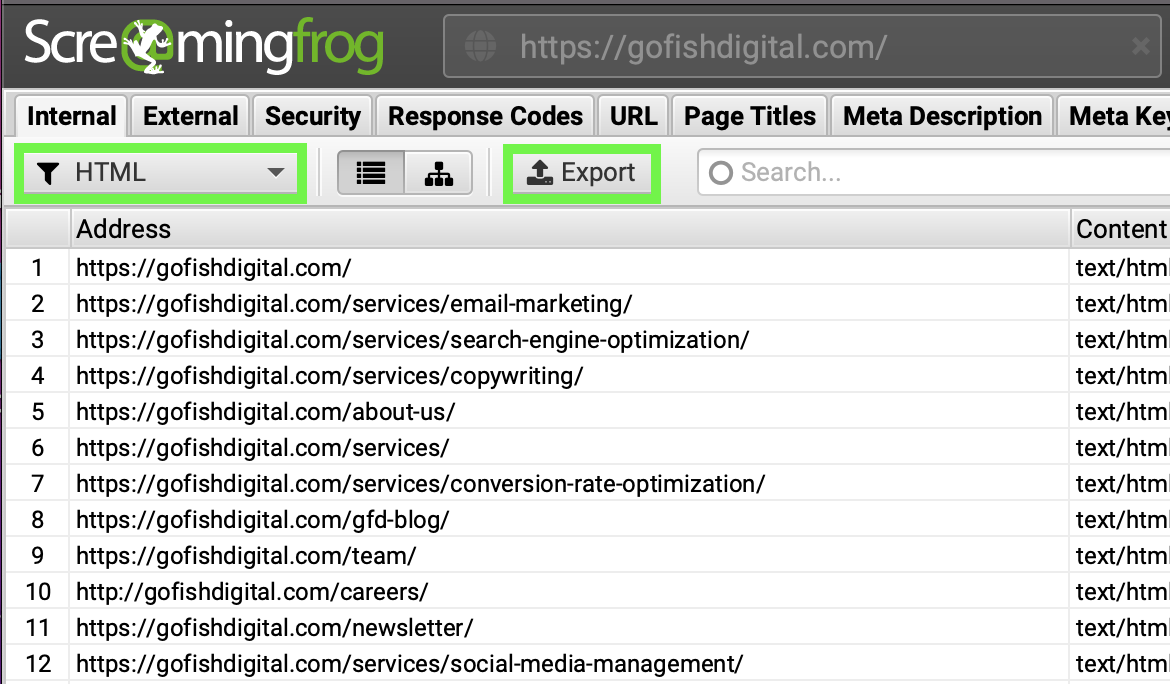The width and height of the screenshot is (1170, 684).
Task: Open the HTML filter dropdown
Action: click(160, 172)
